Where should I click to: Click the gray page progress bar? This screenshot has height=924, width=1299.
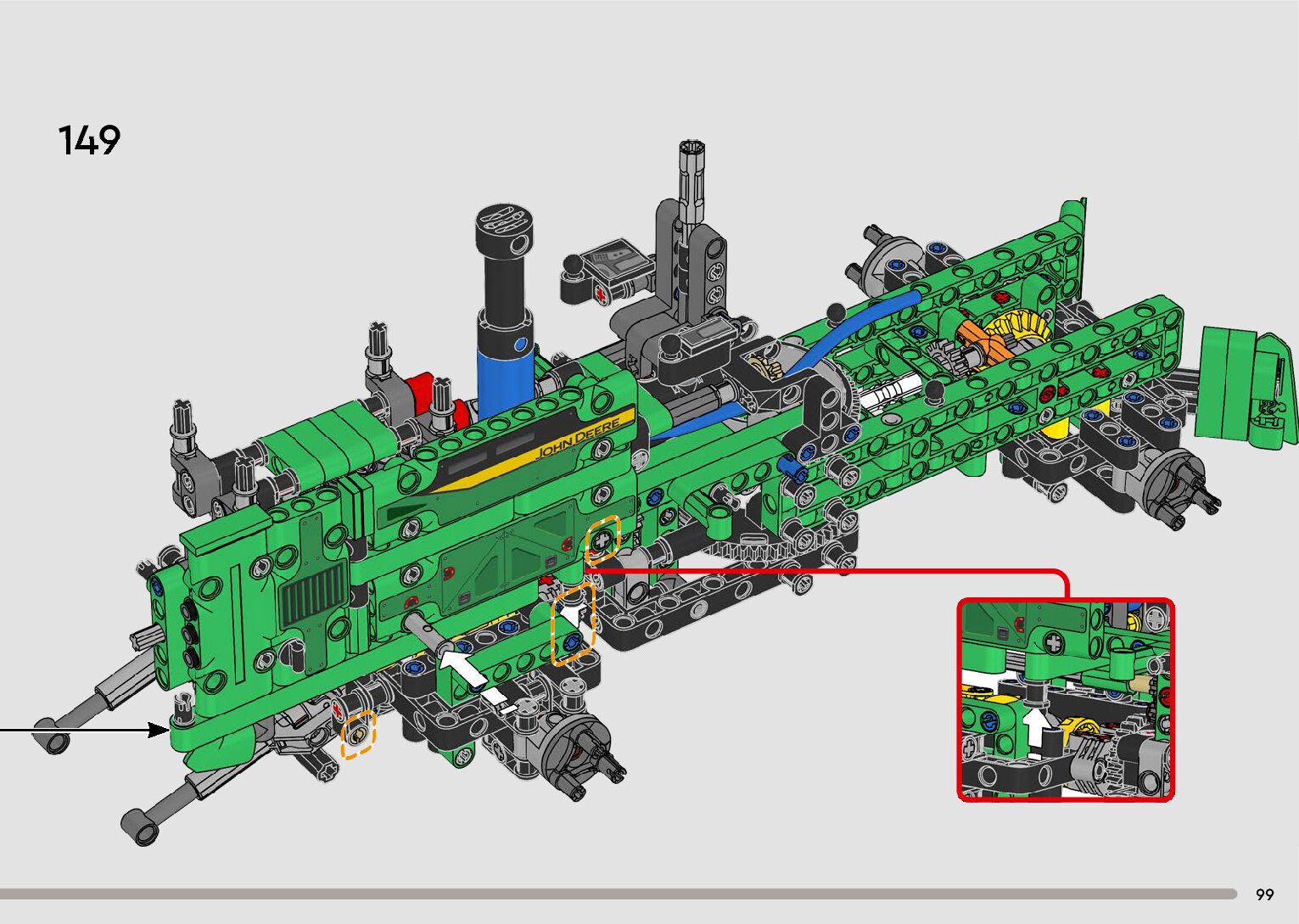[x=618, y=893]
